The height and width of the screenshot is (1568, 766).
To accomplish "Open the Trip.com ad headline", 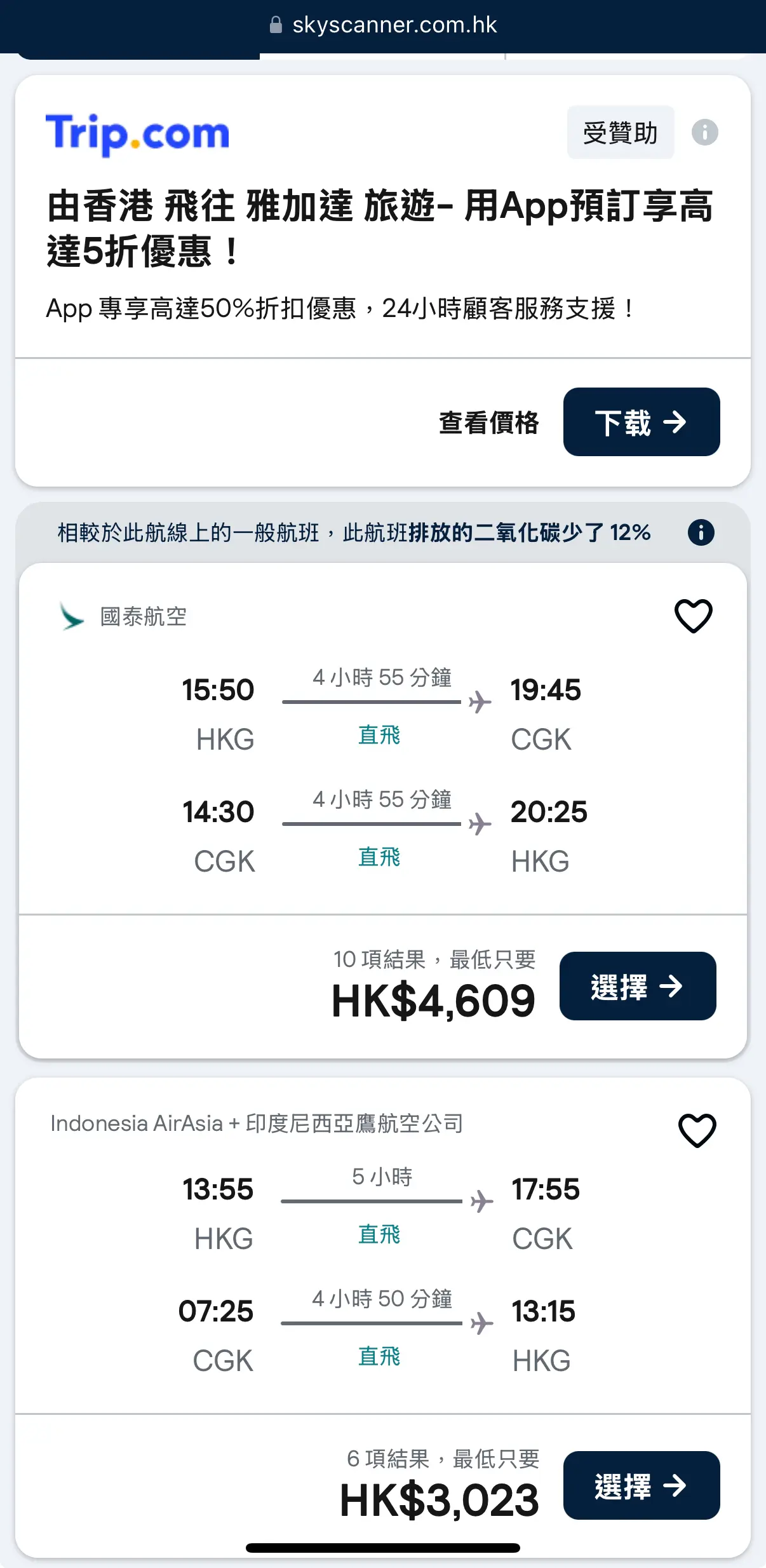I will coord(380,229).
